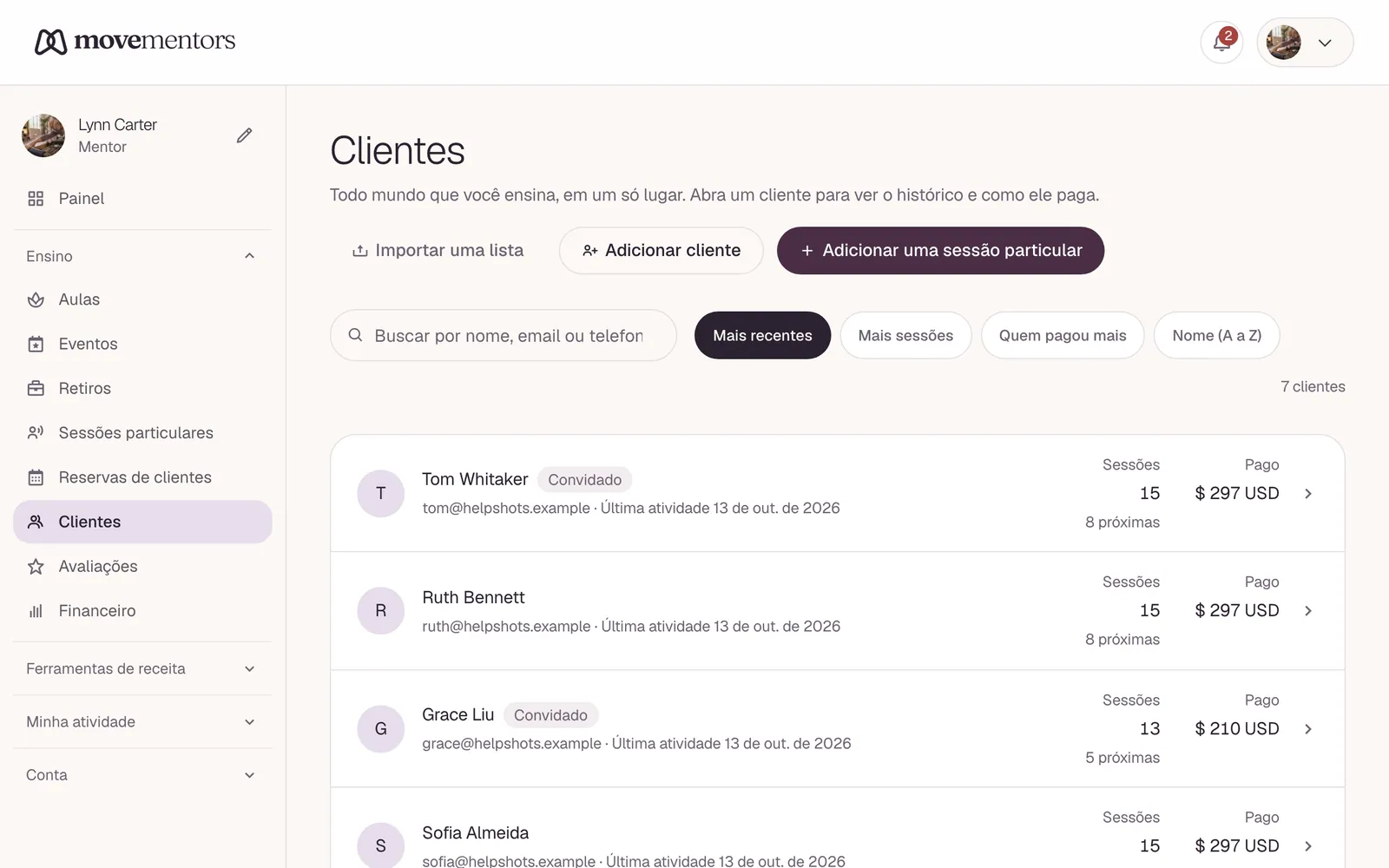
Task: Click Ruth Bennett's R avatar
Action: [x=380, y=611]
